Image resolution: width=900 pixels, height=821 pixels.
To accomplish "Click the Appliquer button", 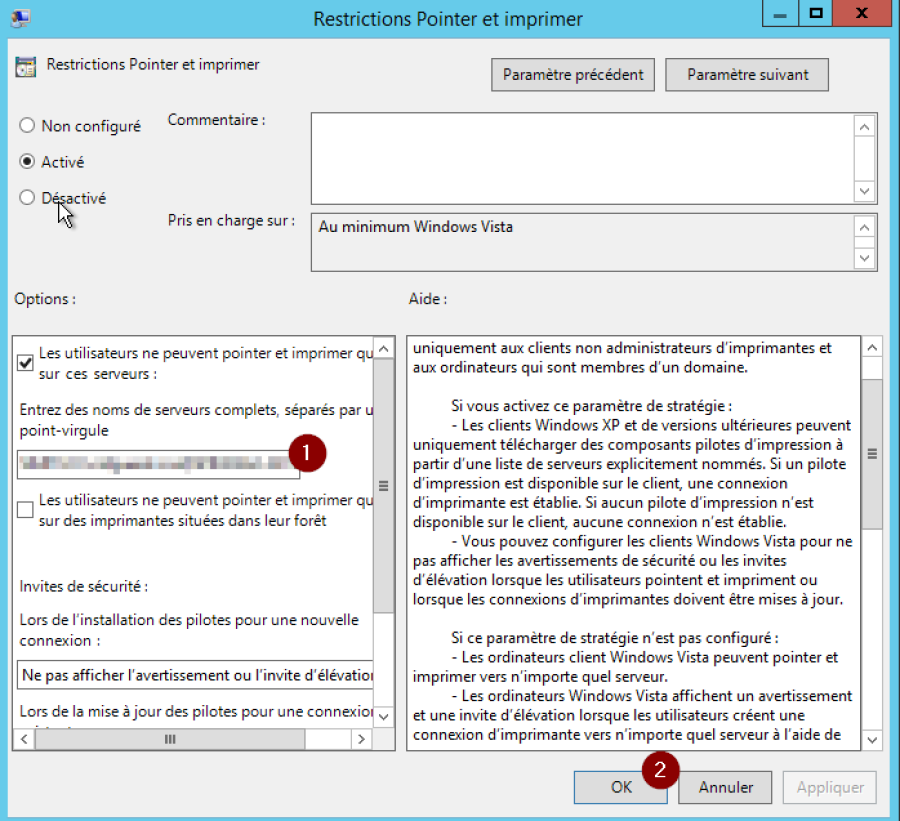I will click(x=830, y=787).
